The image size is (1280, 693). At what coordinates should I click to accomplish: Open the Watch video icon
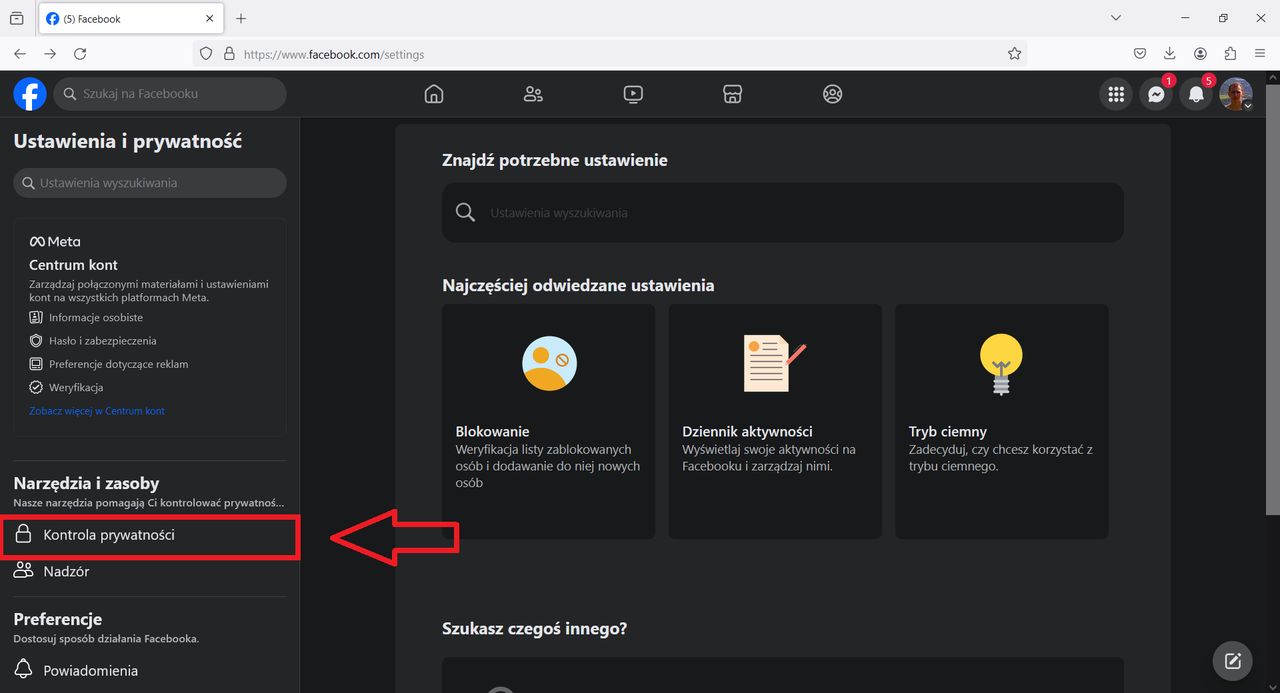[x=633, y=94]
